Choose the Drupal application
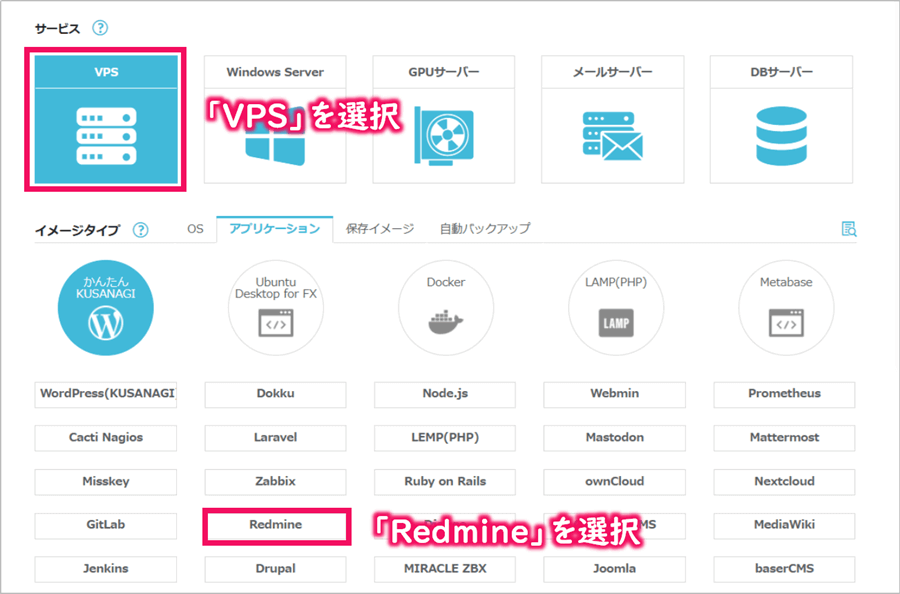900x594 pixels. [x=276, y=569]
